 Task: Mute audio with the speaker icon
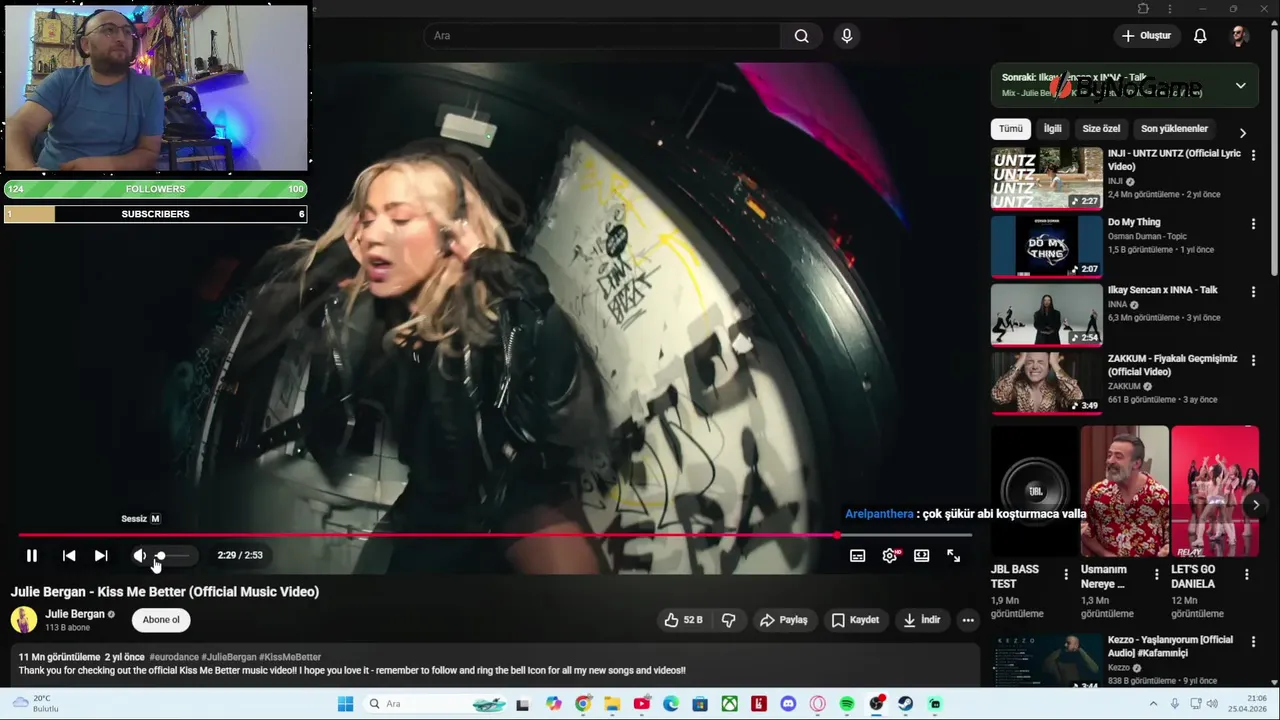[x=139, y=555]
